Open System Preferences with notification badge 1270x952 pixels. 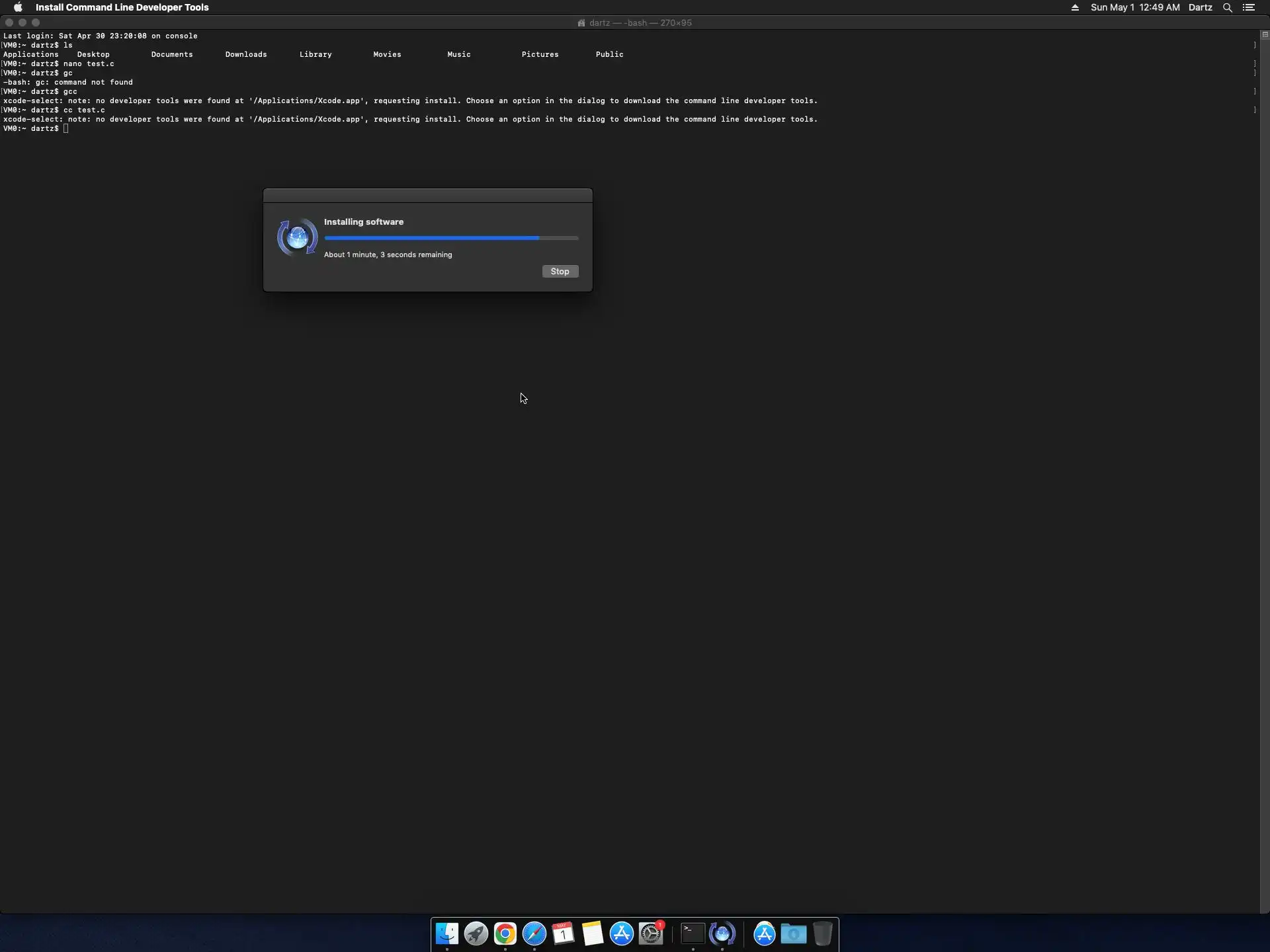(x=651, y=933)
